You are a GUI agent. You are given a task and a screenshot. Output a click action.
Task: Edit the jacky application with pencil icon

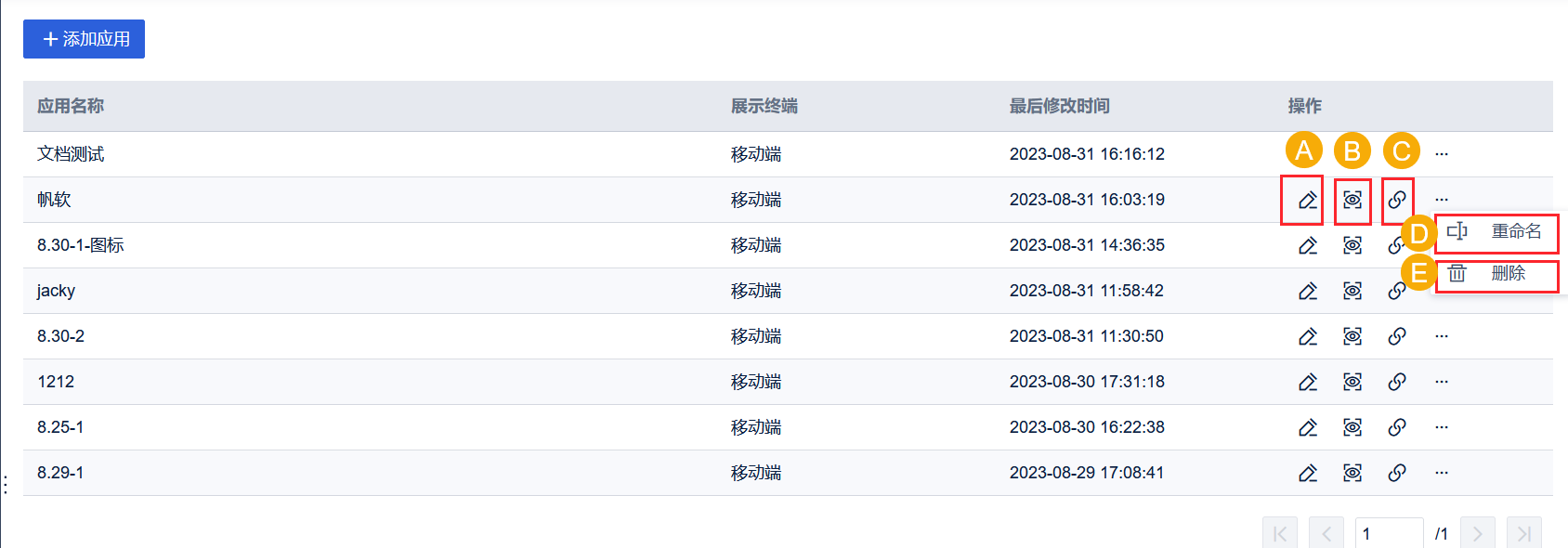coord(1308,291)
